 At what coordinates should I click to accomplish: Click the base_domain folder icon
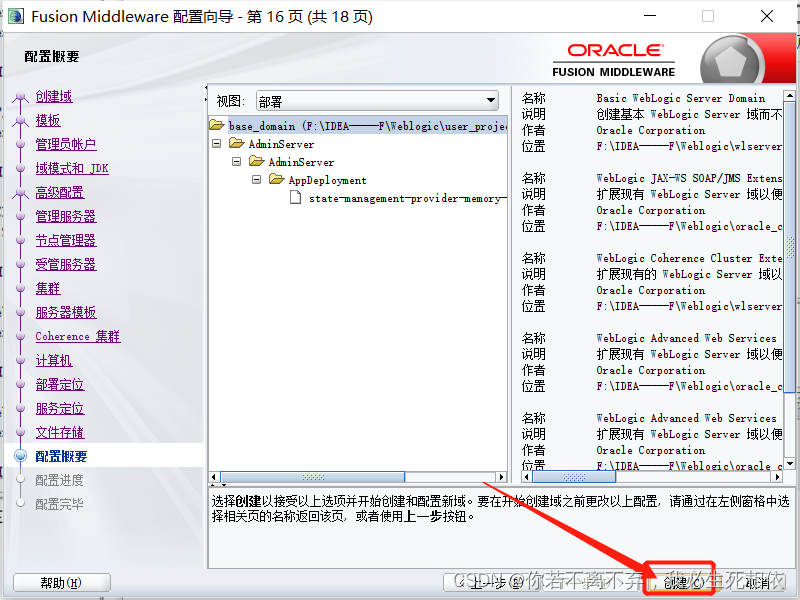tap(217, 124)
